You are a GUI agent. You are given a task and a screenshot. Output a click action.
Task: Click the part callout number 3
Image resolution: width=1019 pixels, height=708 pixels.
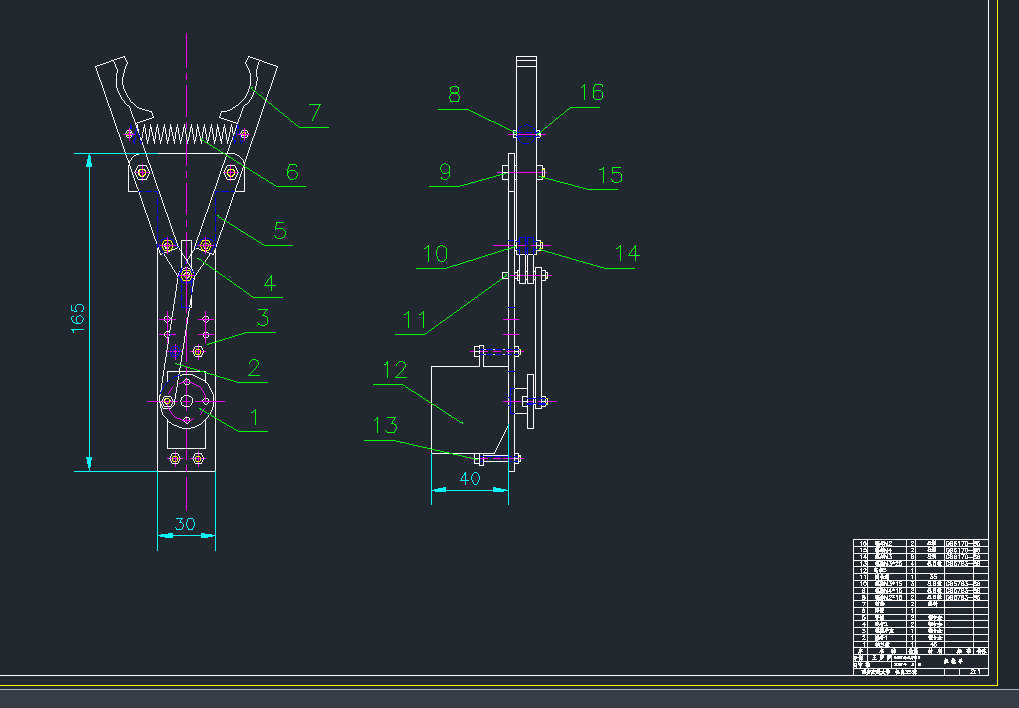(x=263, y=319)
